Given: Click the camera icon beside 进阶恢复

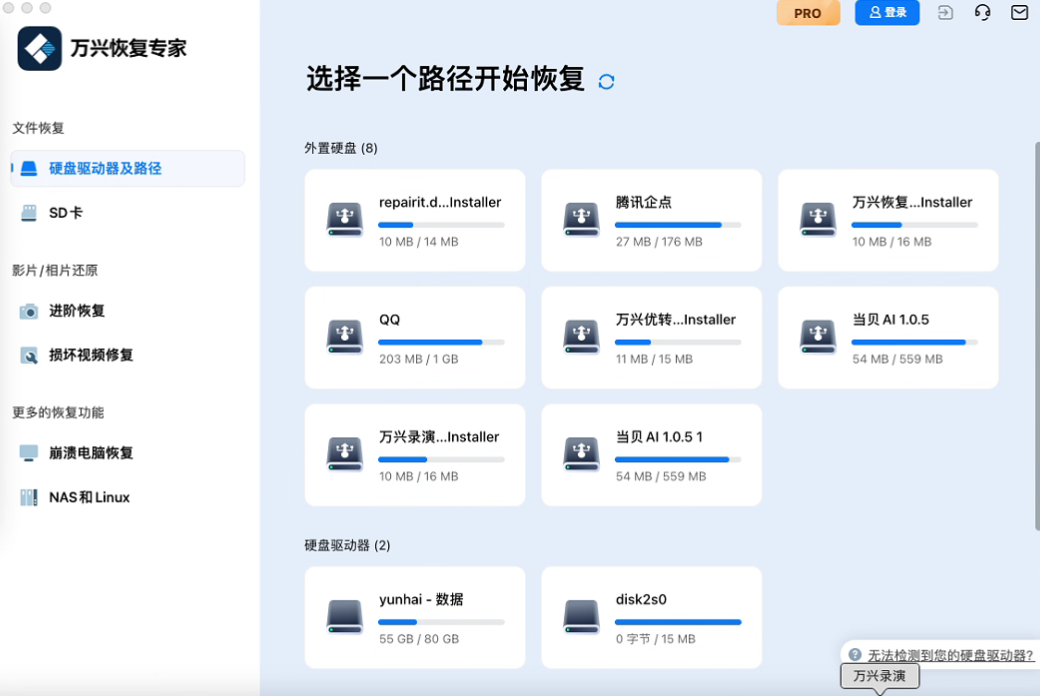Looking at the screenshot, I should 29,311.
